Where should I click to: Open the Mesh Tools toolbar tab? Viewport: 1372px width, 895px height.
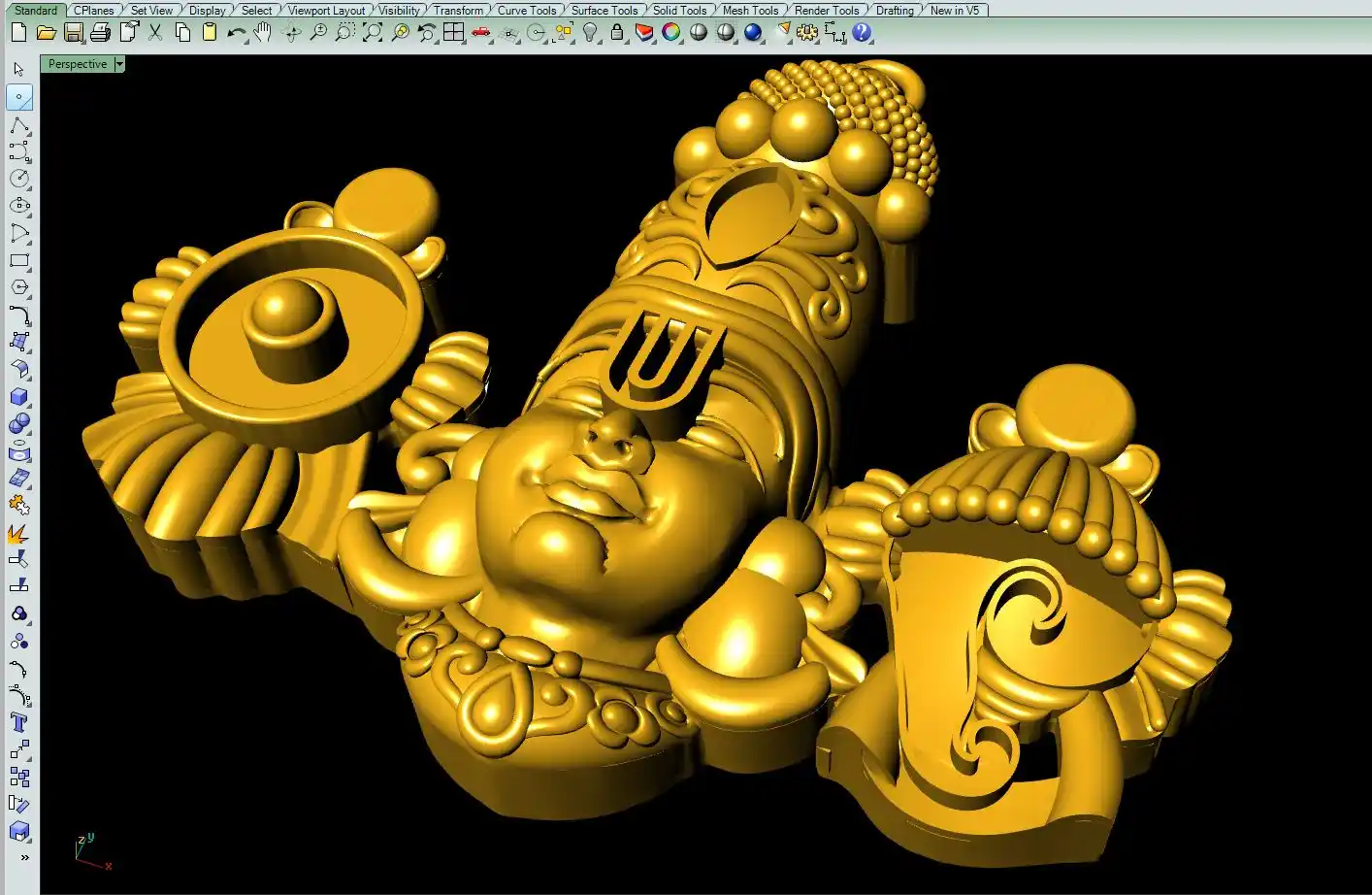750,10
